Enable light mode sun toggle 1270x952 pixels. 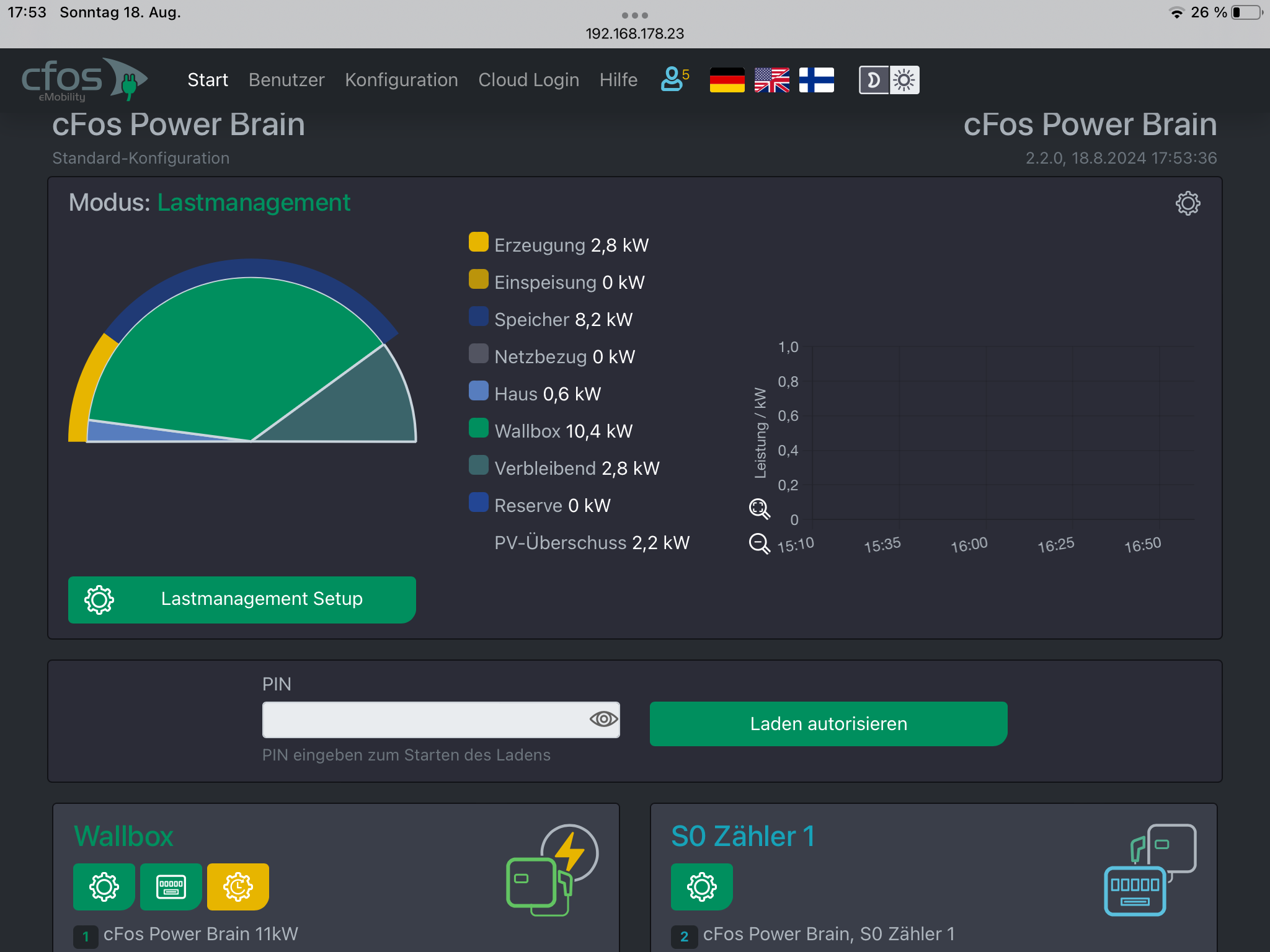pos(905,80)
